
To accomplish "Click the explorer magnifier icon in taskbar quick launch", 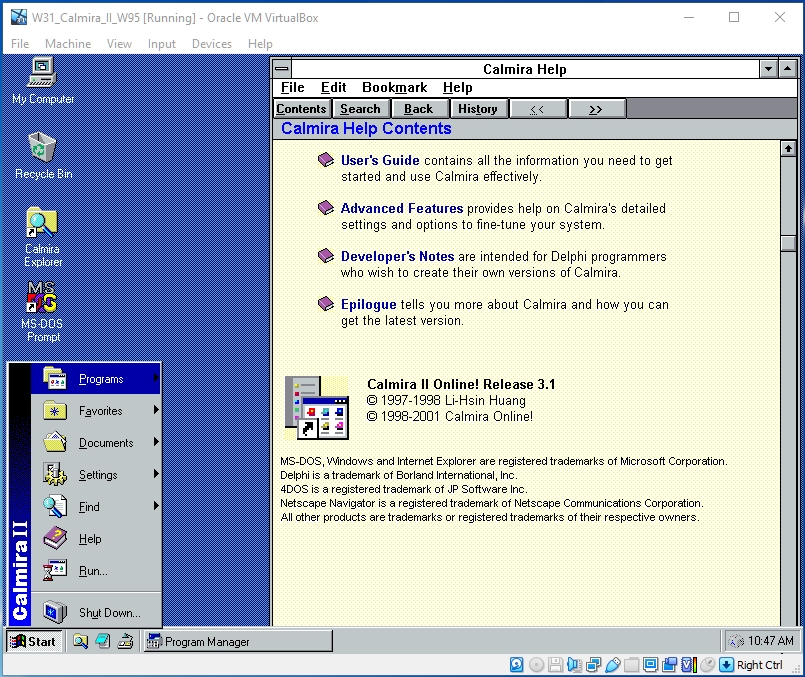I will point(80,641).
